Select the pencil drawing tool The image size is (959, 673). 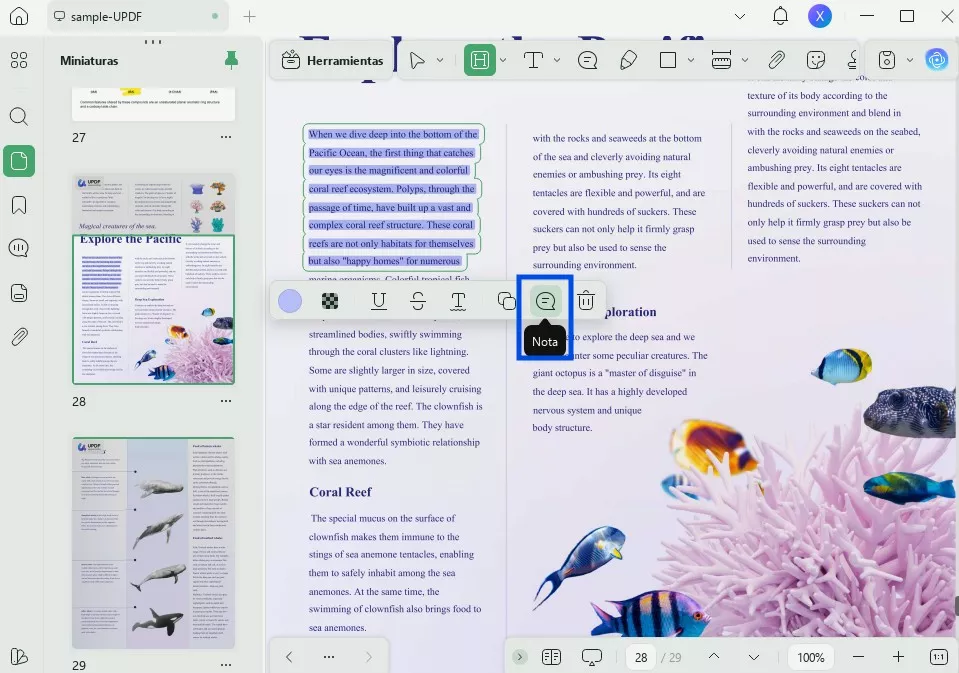(x=628, y=60)
